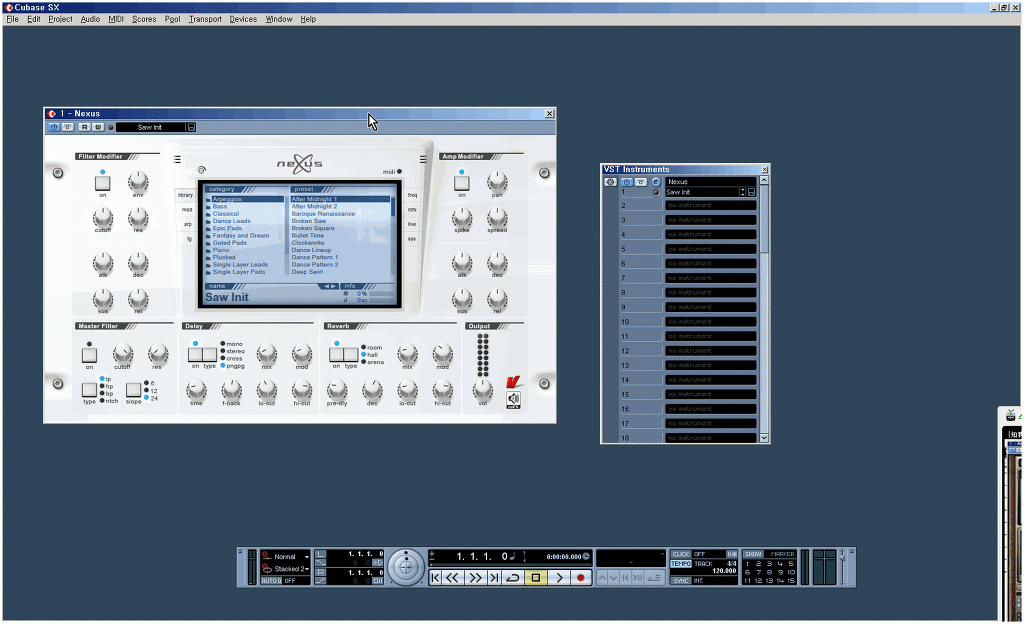Click the Stop button in transport bar
This screenshot has height=624, width=1024.
(535, 578)
